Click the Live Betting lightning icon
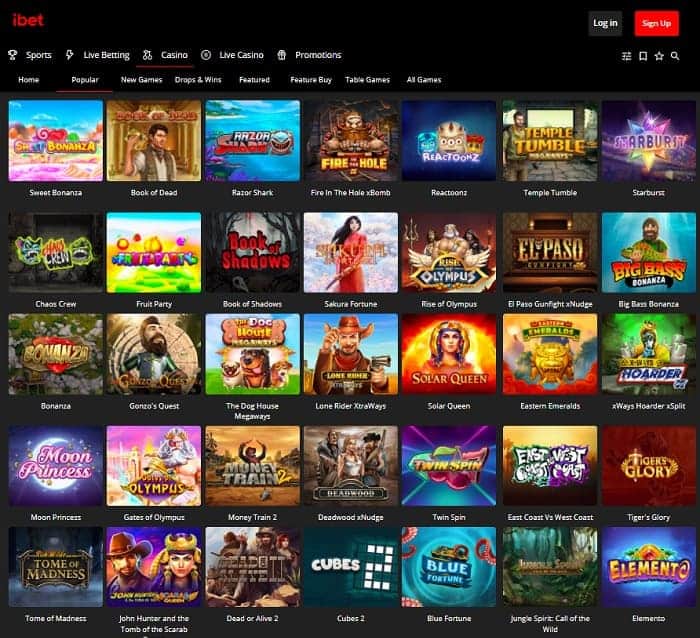This screenshot has height=638, width=700. (x=70, y=55)
